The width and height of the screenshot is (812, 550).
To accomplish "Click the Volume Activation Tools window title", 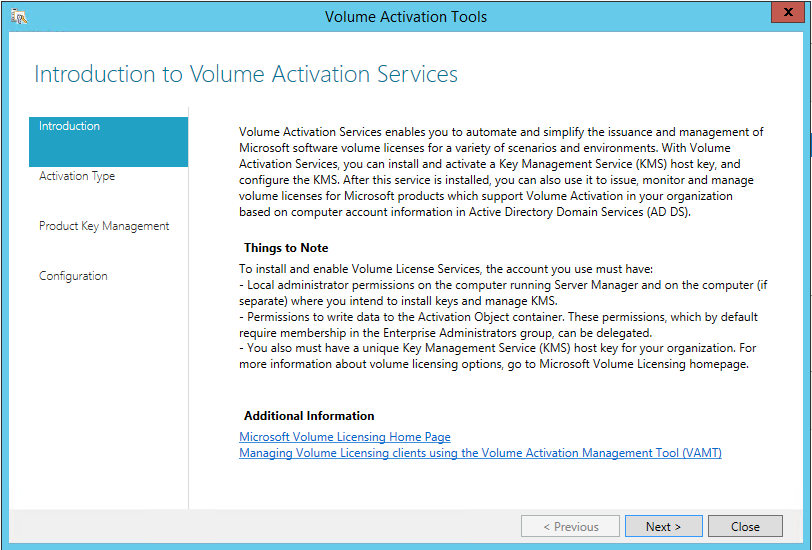I will point(405,17).
